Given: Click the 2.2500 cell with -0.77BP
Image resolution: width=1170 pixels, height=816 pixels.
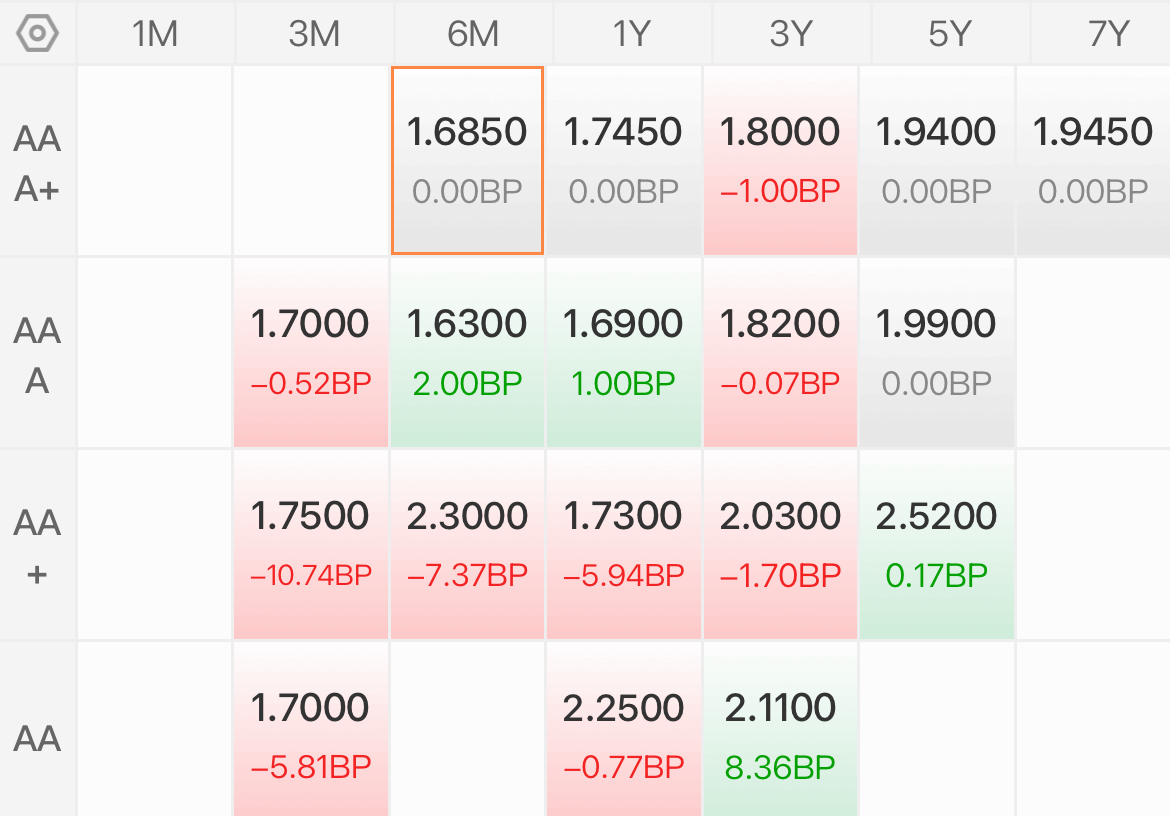Looking at the screenshot, I should pos(624,729).
